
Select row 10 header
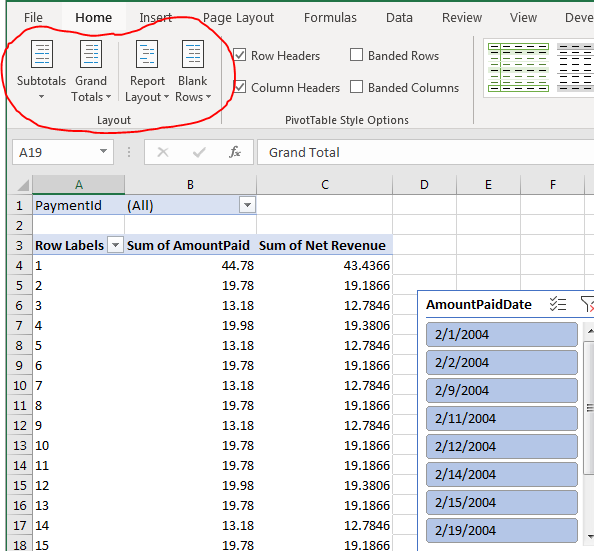click(x=20, y=385)
